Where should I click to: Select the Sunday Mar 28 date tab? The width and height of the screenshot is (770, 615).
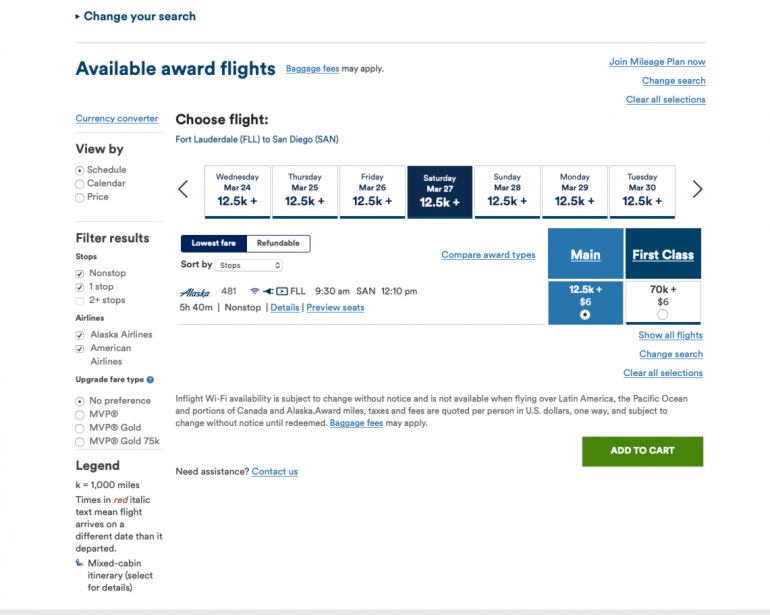click(507, 190)
